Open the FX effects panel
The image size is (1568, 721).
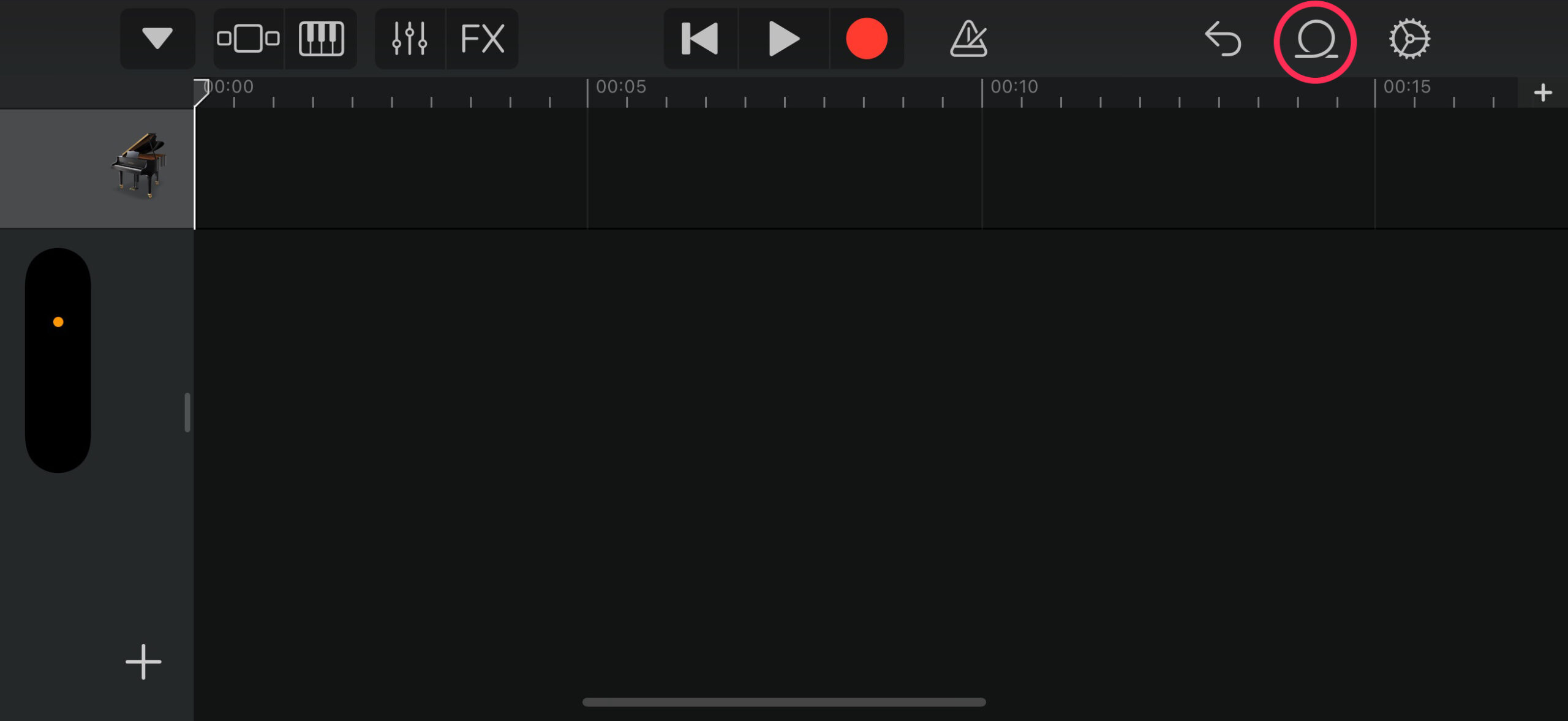click(483, 39)
